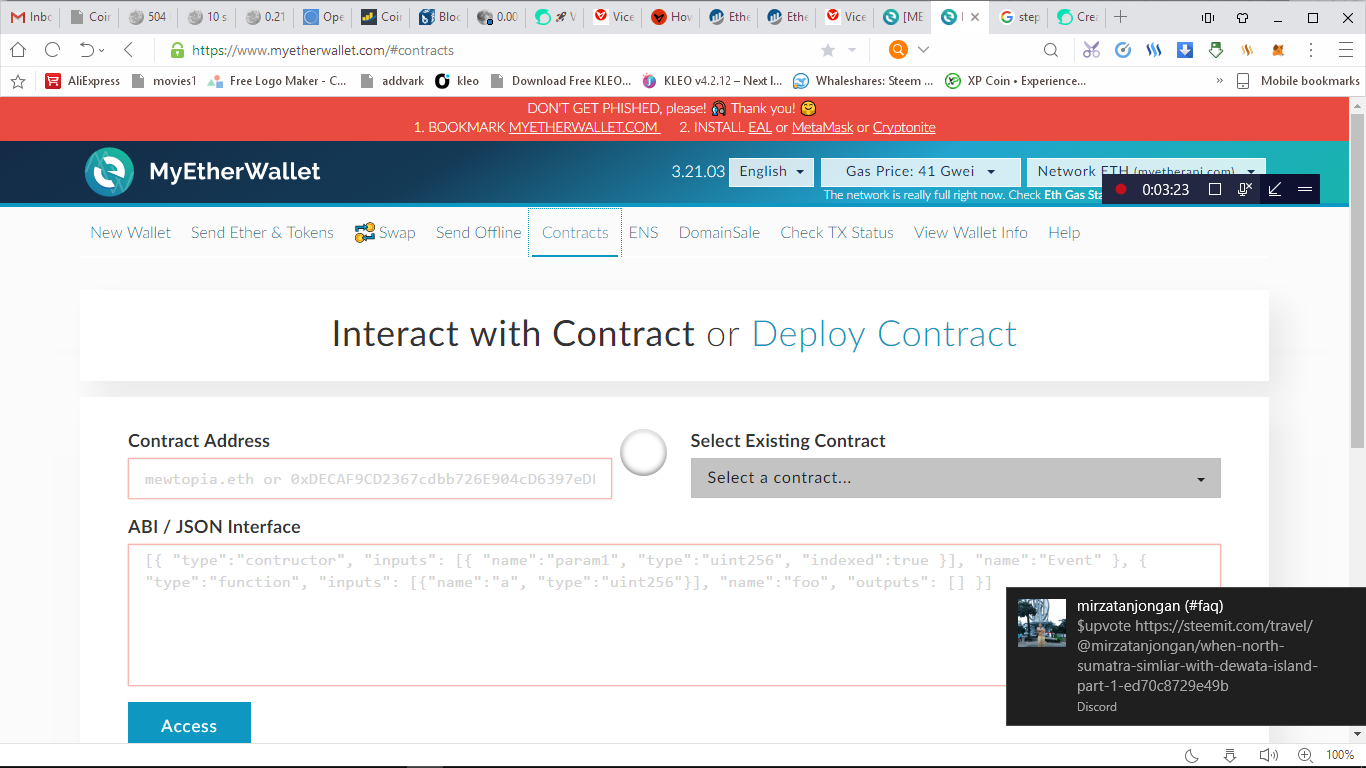Expand the bookmark star dropdown arrow

852,50
